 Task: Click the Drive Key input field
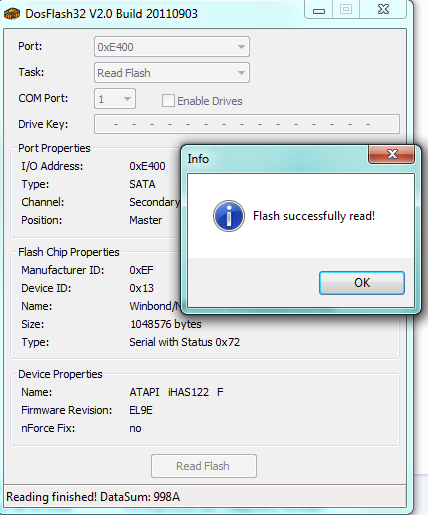[x=247, y=124]
